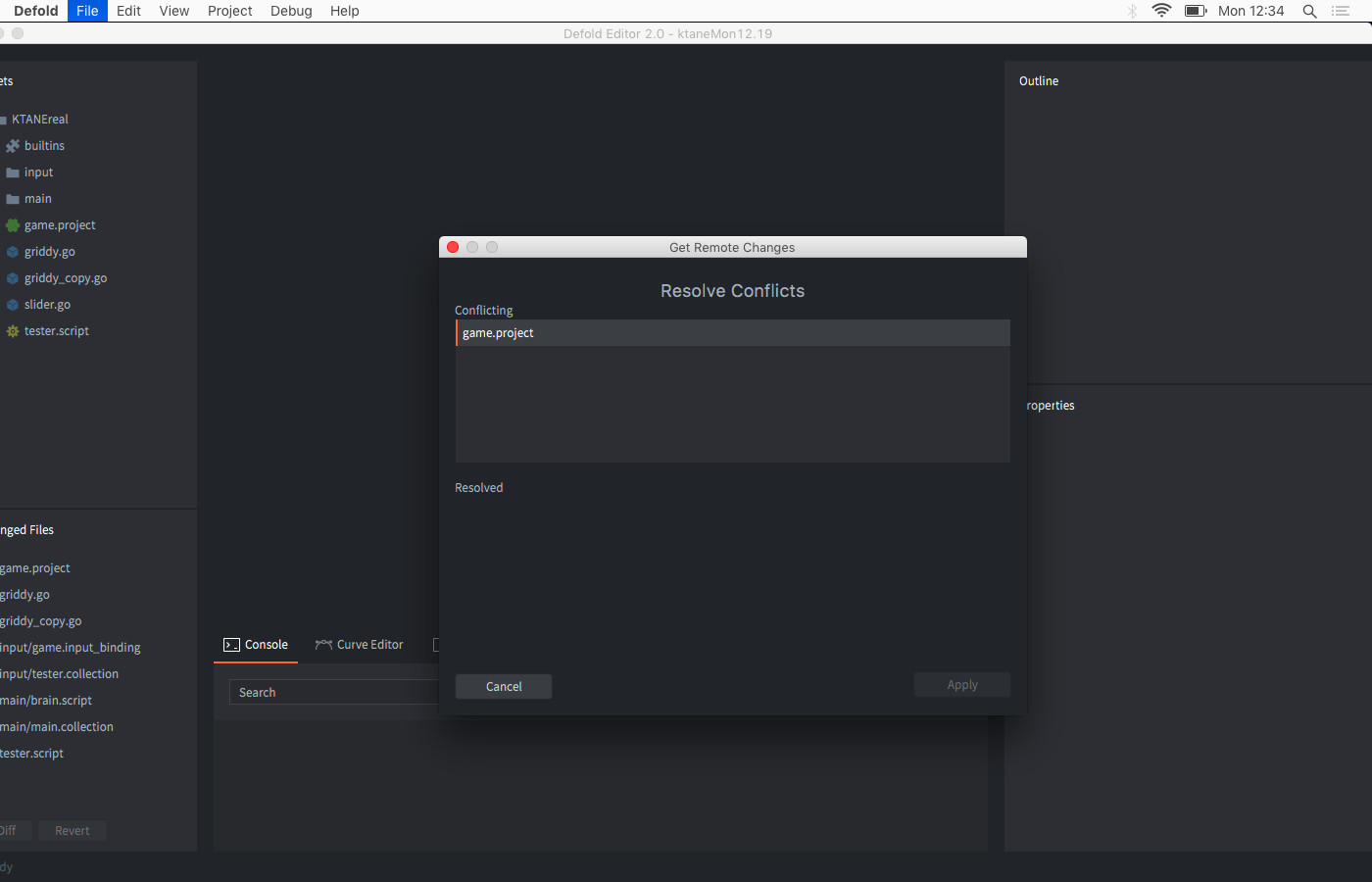Click the Apply button in the dialog
The width and height of the screenshot is (1372, 882).
962,685
